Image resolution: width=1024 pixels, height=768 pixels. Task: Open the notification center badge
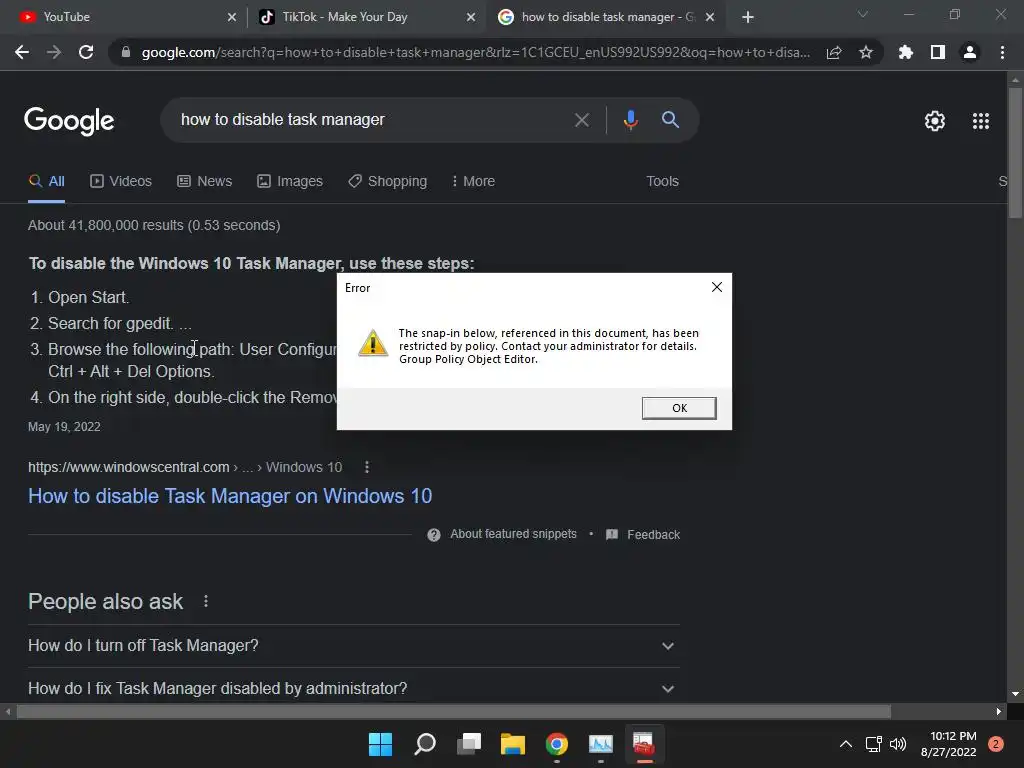[996, 744]
